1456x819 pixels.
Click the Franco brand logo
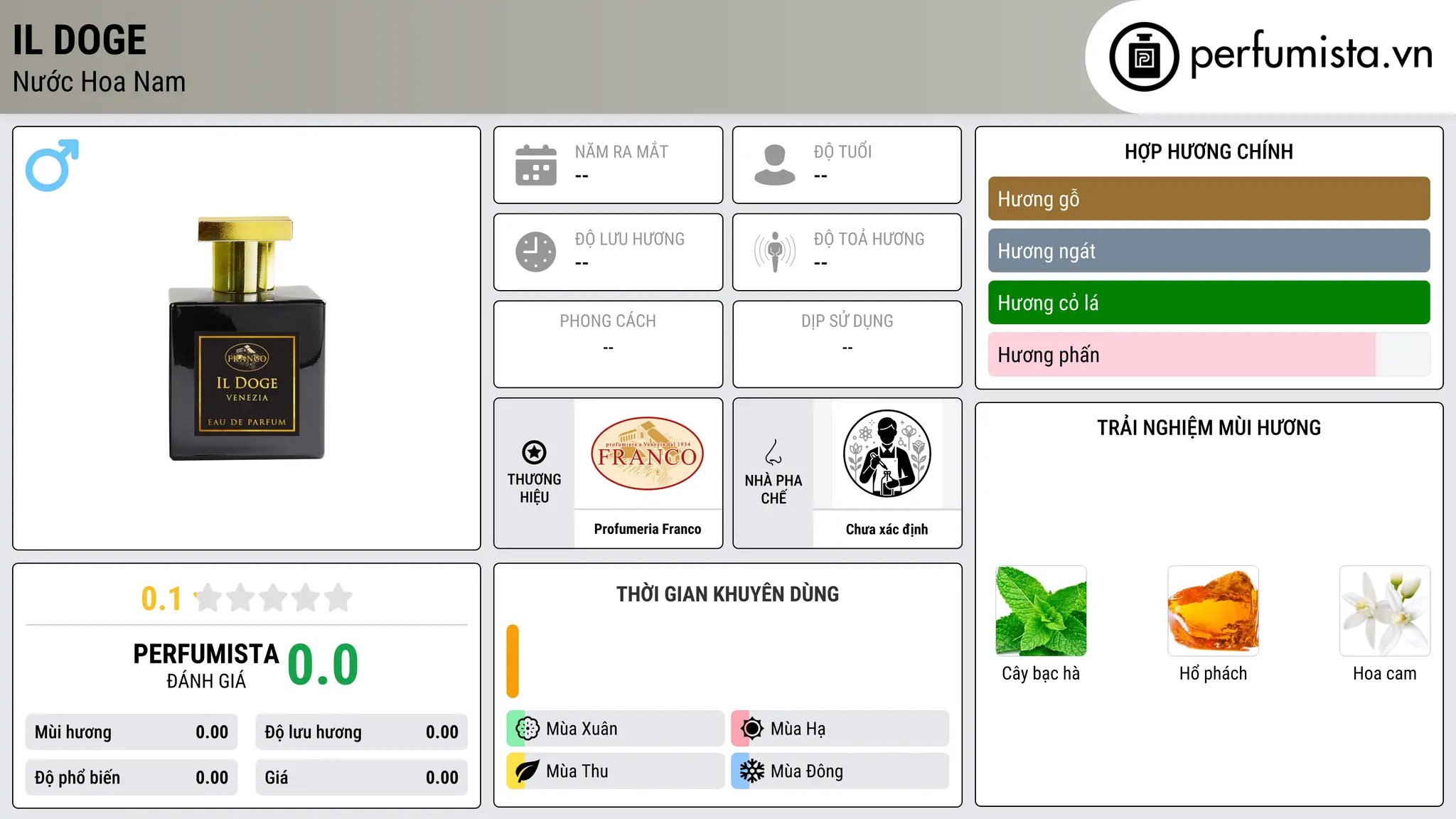[648, 454]
